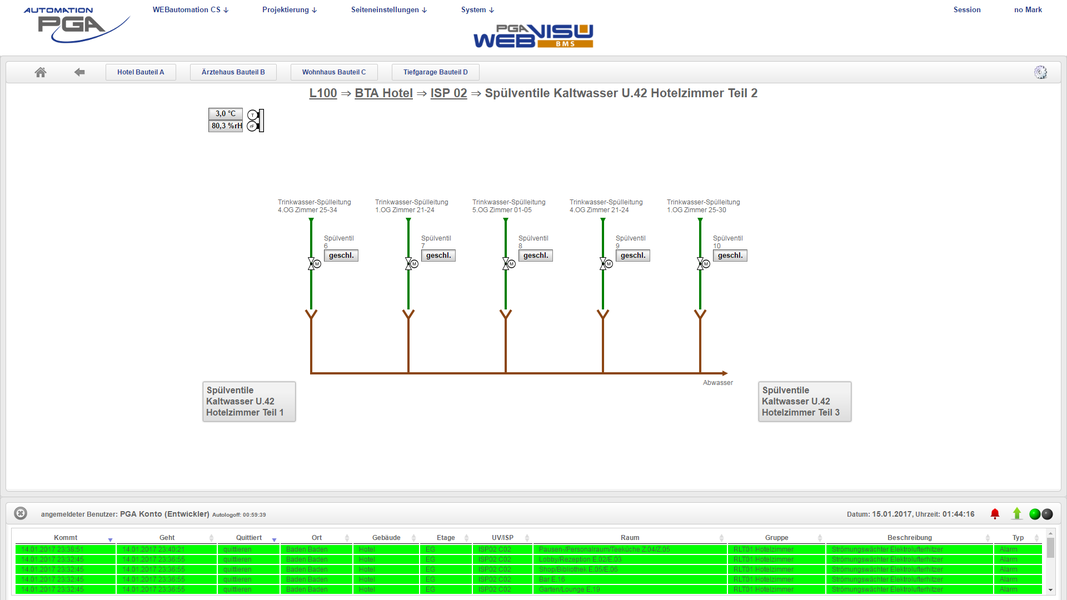Open the WEBautomation CS dropdown menu
Screen dimensions: 1067x600
[x=190, y=10]
